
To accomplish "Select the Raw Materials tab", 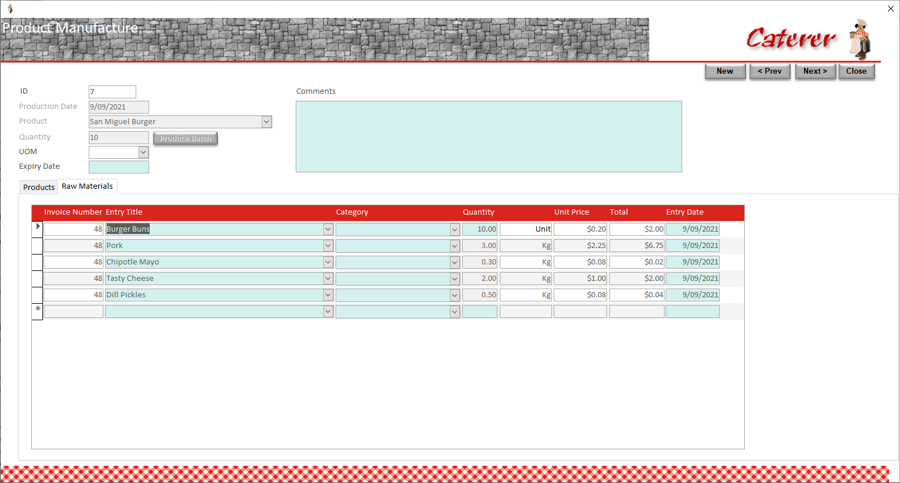I will coord(87,186).
